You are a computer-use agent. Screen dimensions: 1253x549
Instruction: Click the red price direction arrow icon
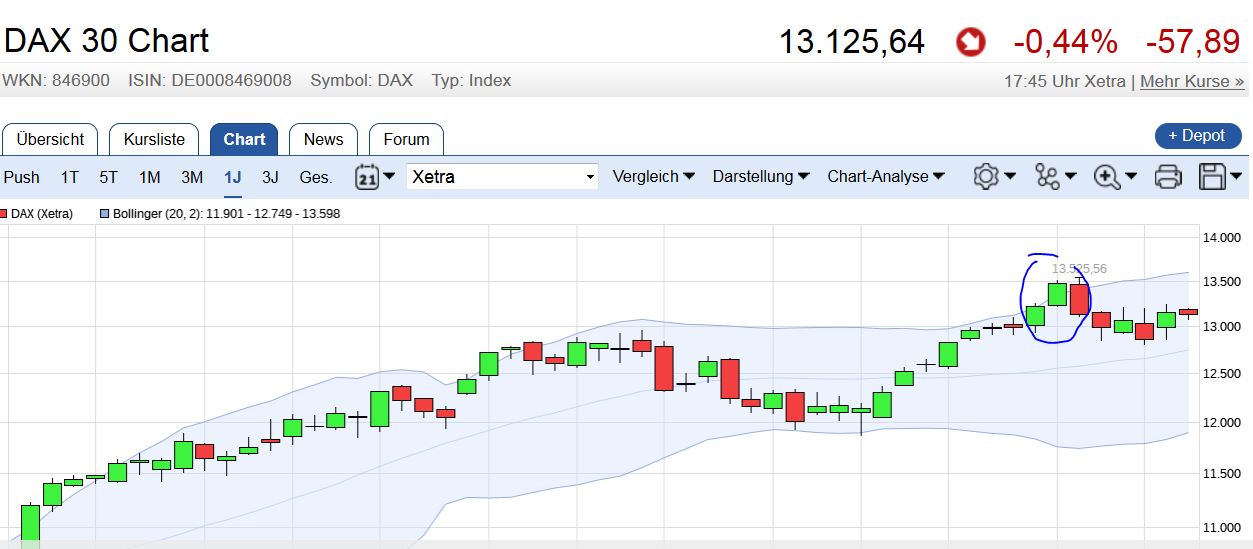pyautogui.click(x=970, y=42)
